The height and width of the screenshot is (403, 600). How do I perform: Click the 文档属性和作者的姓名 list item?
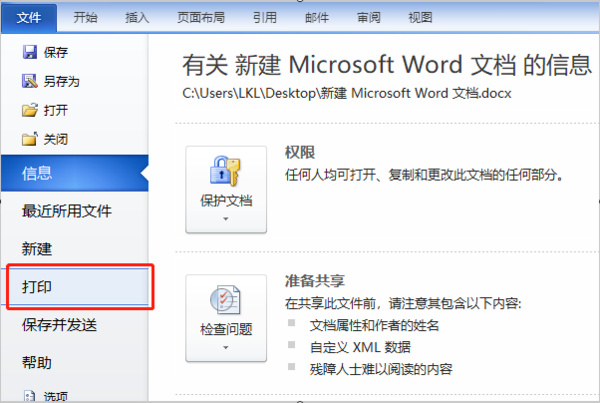(375, 325)
